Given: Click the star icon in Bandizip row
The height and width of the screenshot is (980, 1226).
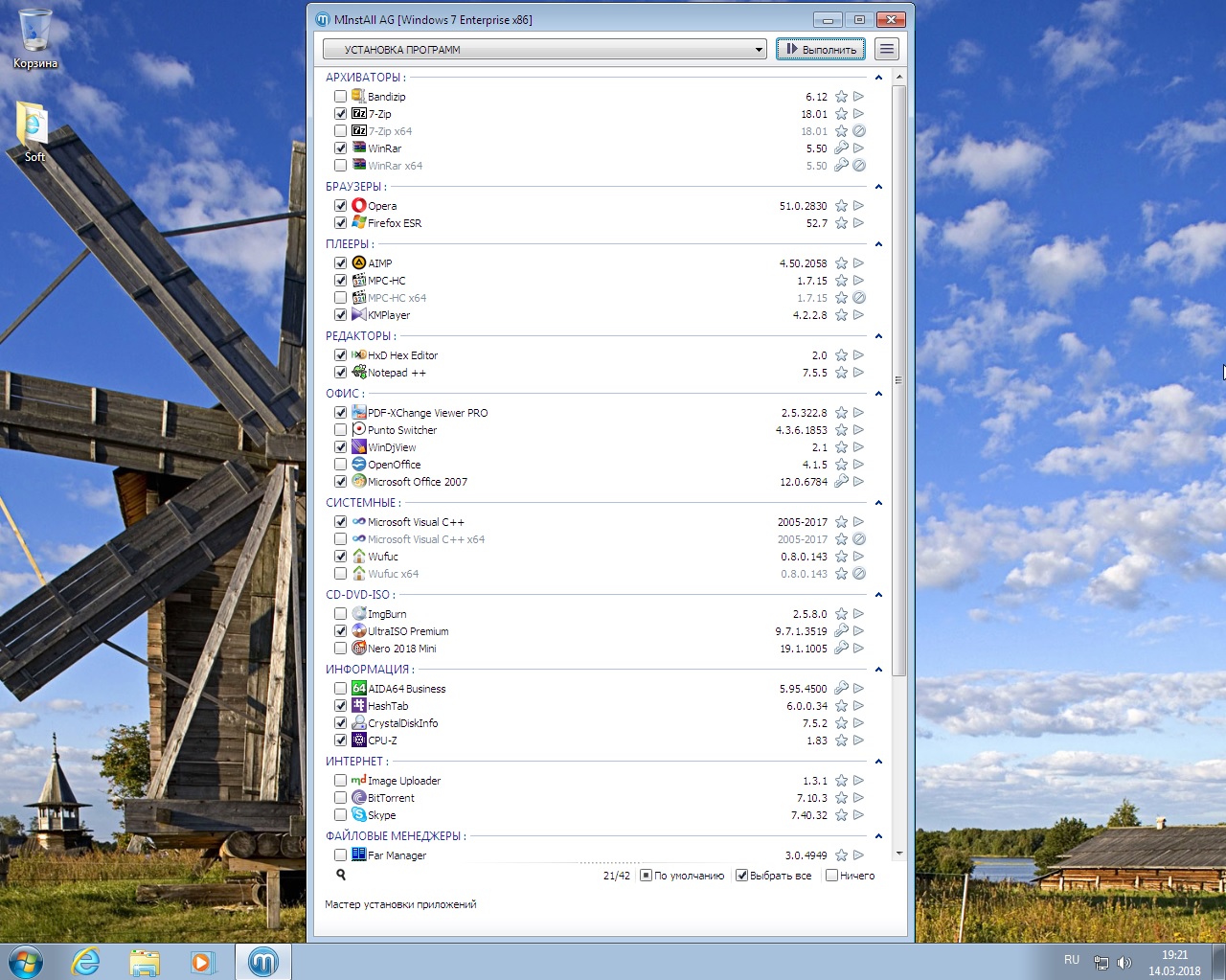Looking at the screenshot, I should coord(841,97).
